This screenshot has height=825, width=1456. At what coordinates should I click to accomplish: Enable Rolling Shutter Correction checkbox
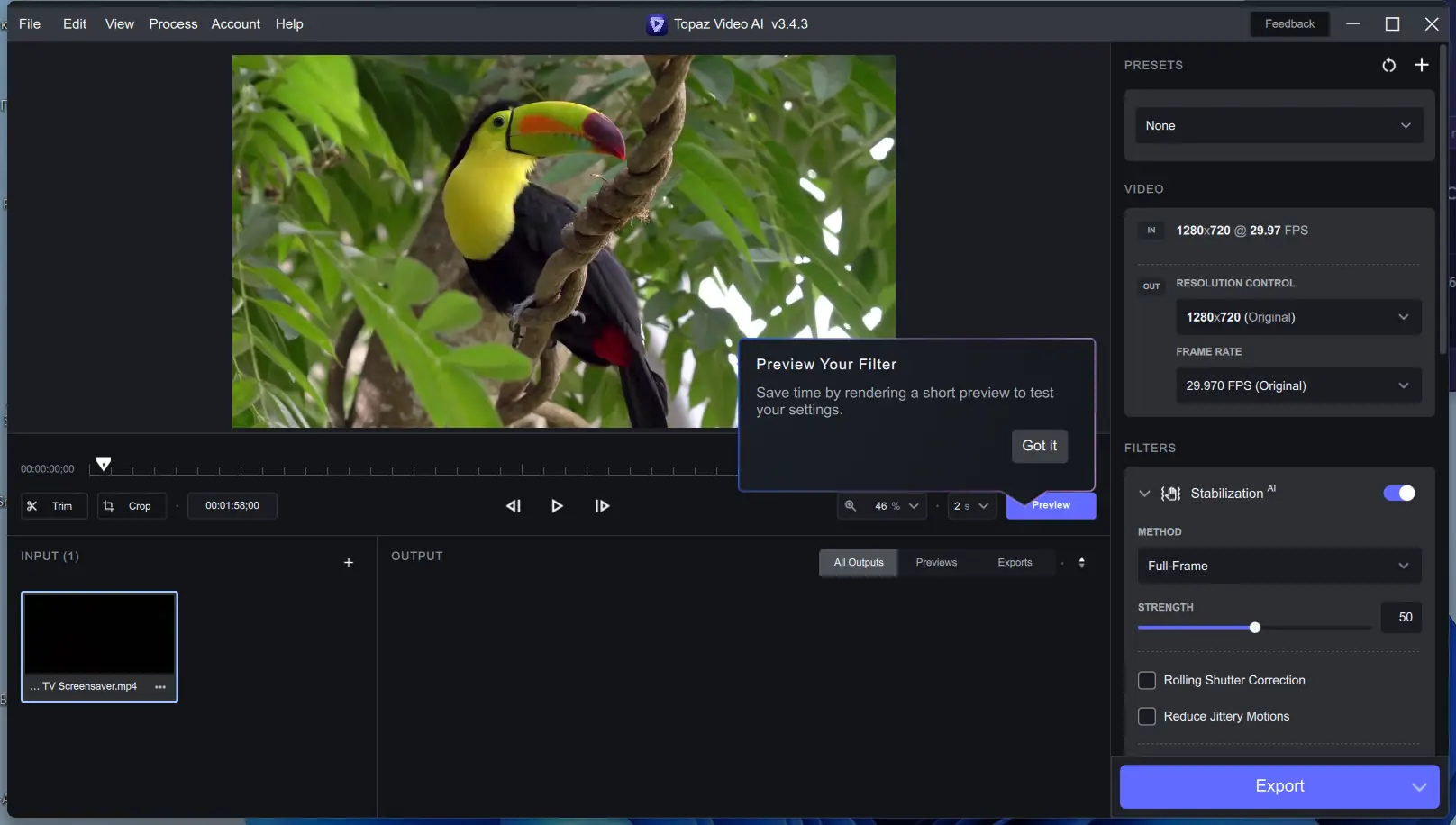[x=1147, y=680]
